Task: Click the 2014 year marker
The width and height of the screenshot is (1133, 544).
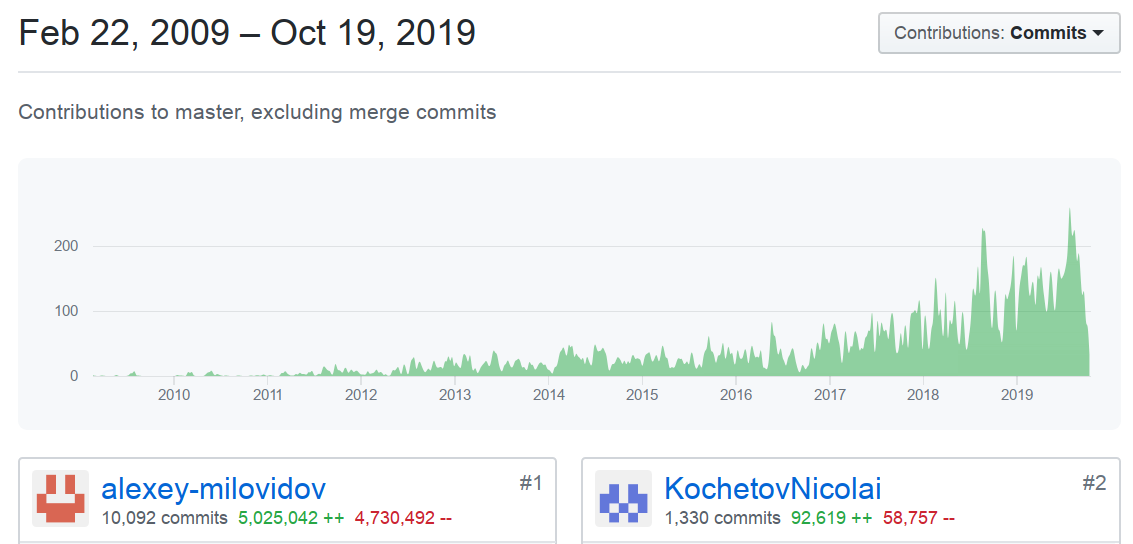Action: (548, 394)
